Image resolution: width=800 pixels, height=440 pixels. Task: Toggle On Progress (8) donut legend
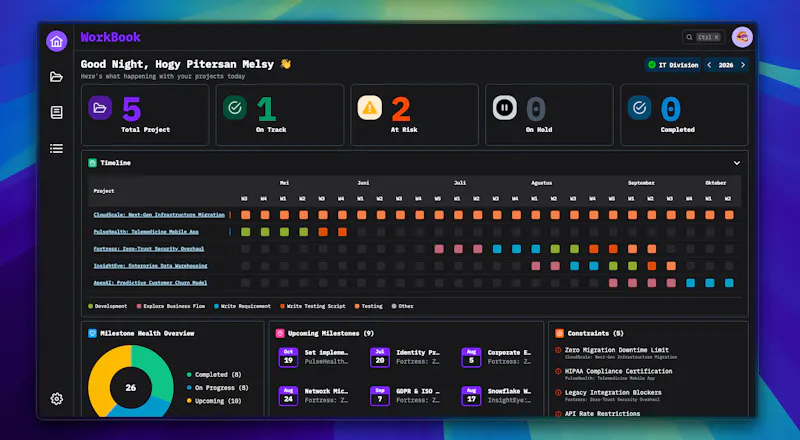[x=217, y=388]
